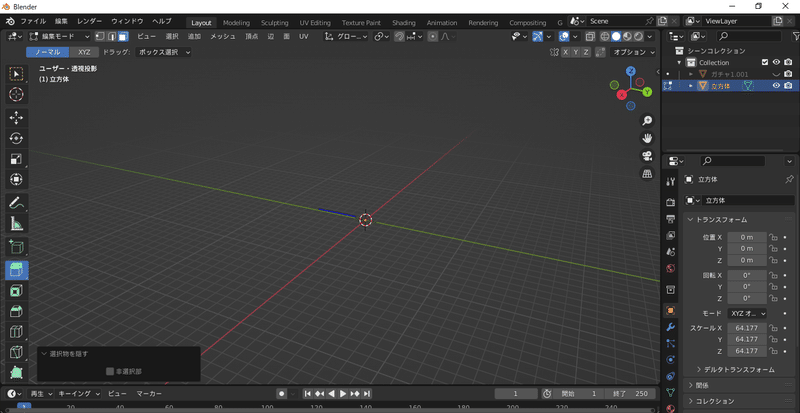The image size is (800, 413).
Task: Select the ノーマル orientation button
Action: pos(47,52)
